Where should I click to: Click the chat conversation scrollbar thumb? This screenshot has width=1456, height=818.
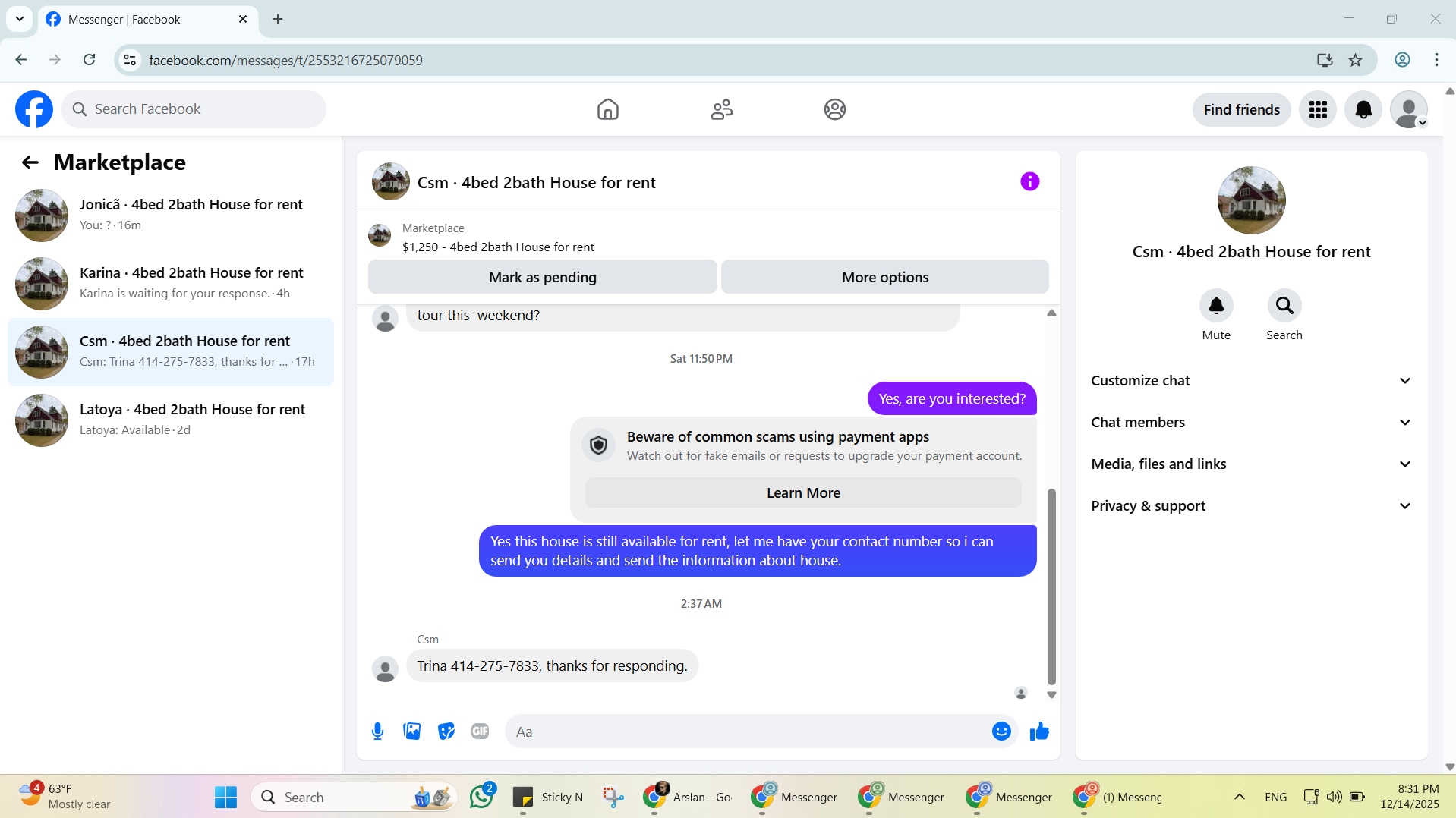[x=1051, y=587]
